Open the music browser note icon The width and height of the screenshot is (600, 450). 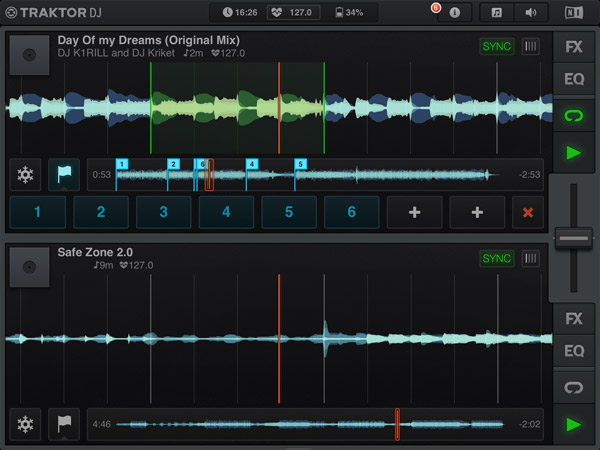click(x=497, y=13)
